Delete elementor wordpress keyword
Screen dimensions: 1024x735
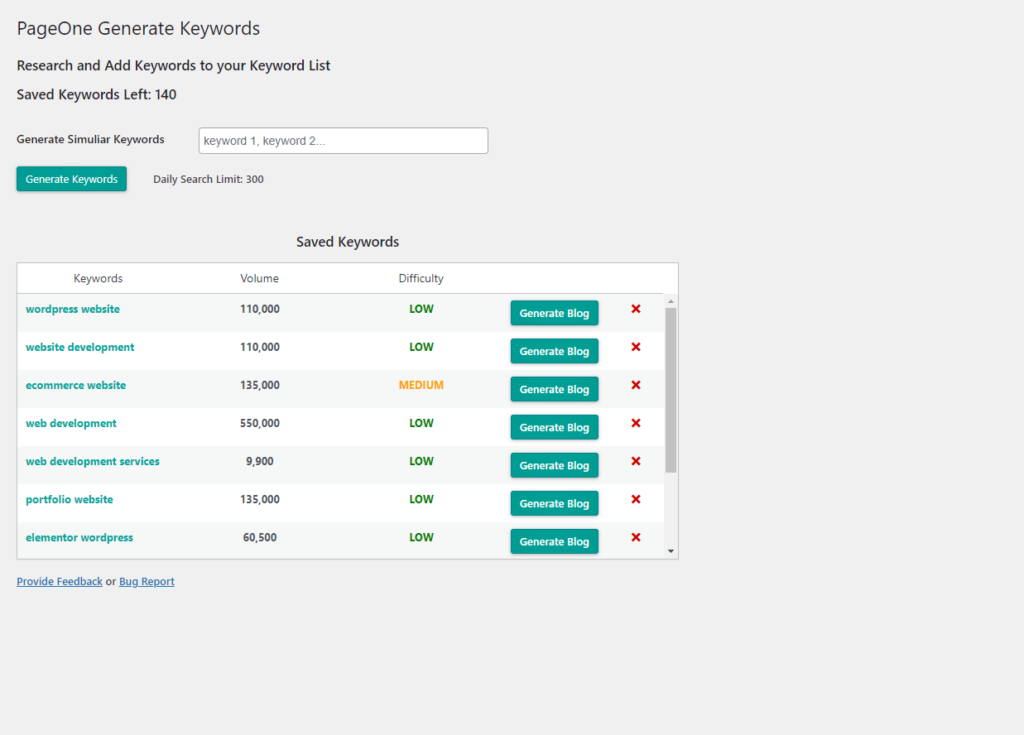(635, 537)
